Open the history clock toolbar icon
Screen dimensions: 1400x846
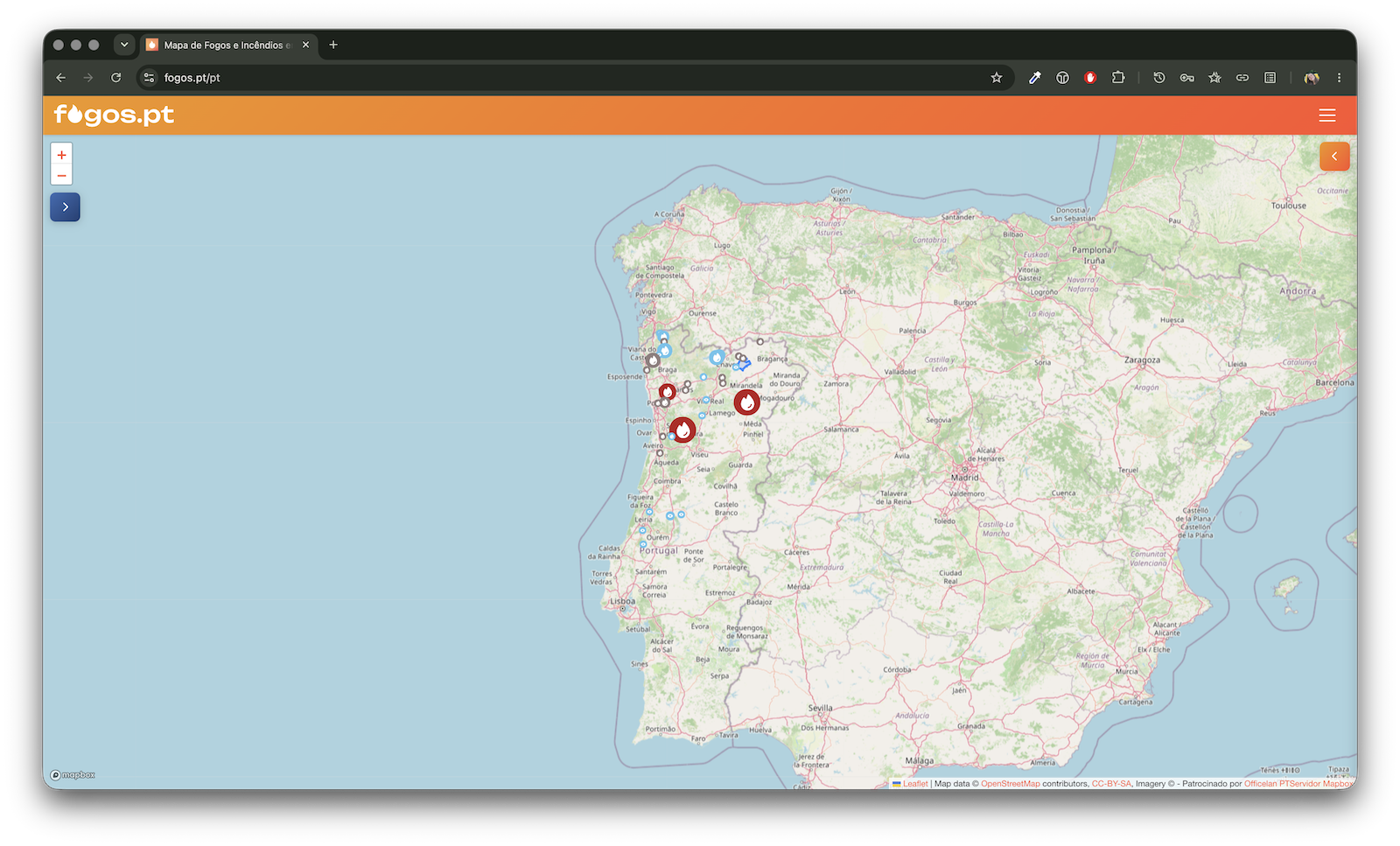(x=1159, y=78)
